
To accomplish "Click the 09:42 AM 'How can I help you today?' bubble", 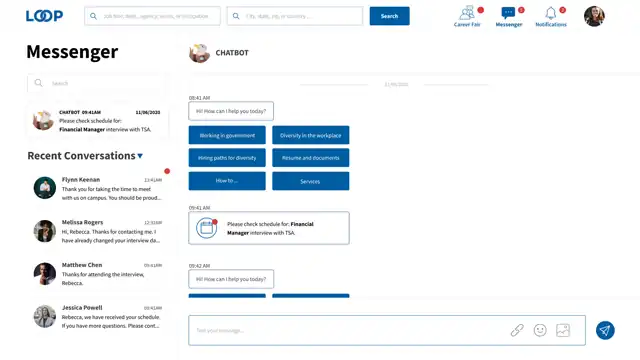I will point(231,279).
